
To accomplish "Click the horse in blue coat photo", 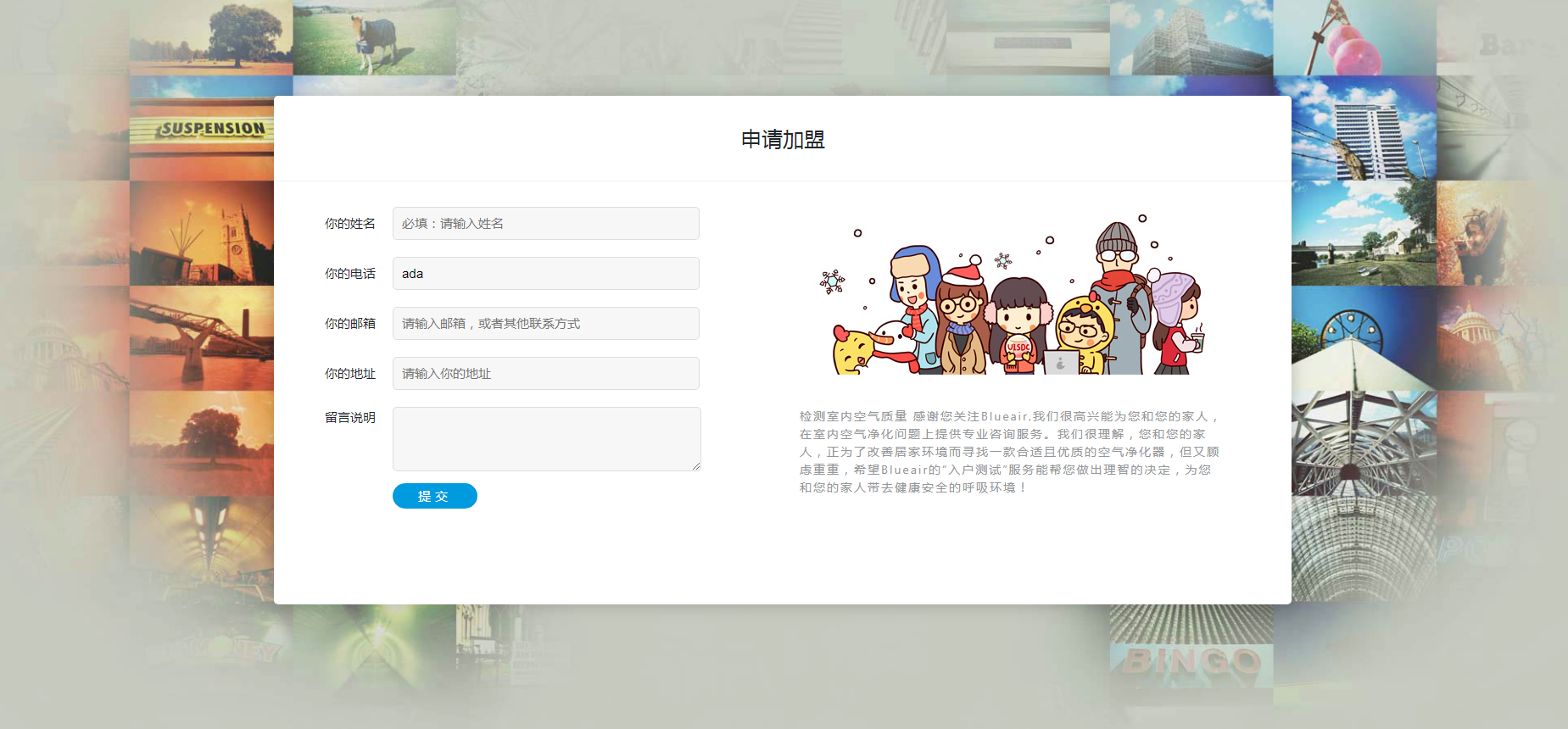I will click(373, 38).
